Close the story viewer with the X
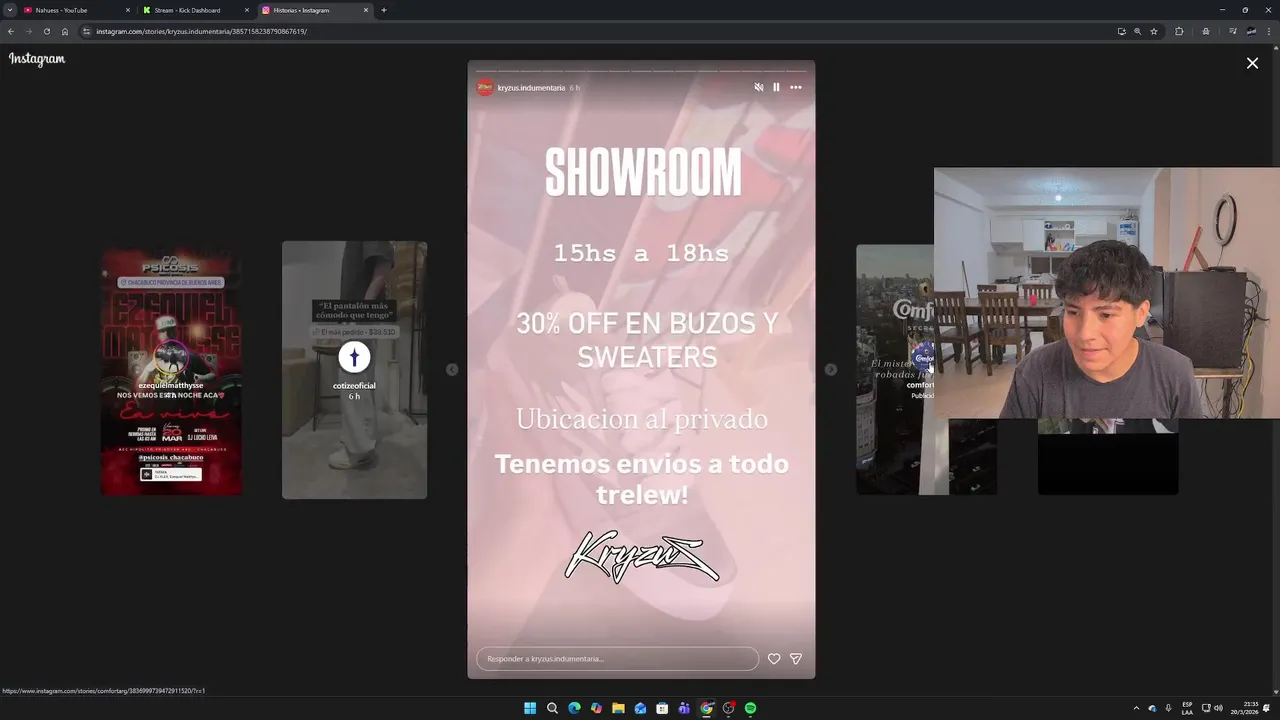Image resolution: width=1280 pixels, height=720 pixels. (x=1252, y=63)
